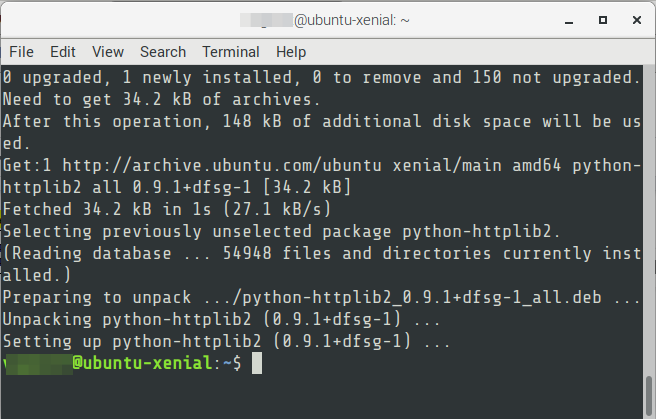The height and width of the screenshot is (419, 656).
Task: Click 'Selecting previously unselected package' line
Action: pos(281,231)
